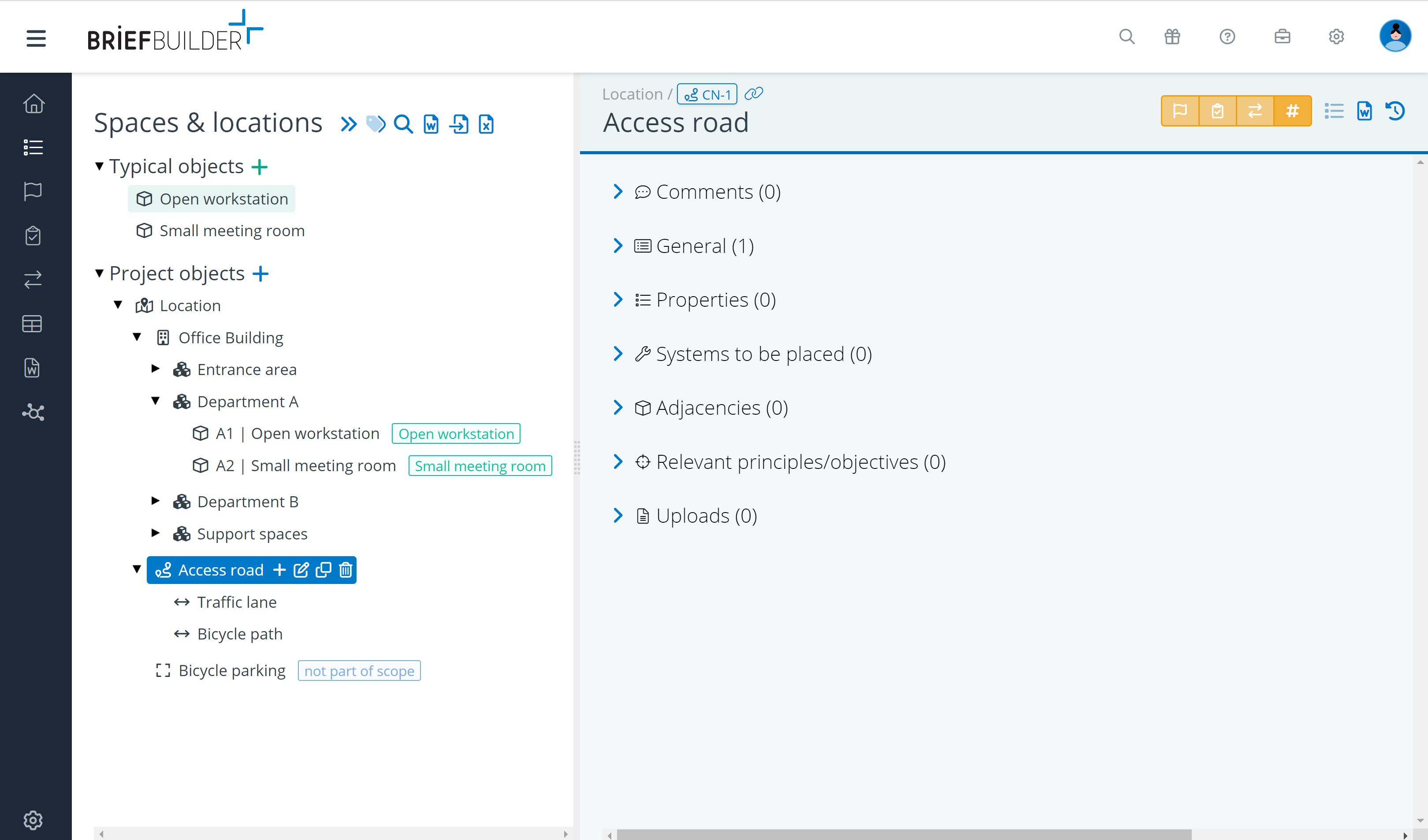Screen dimensions: 1428x840
Task: Collapse the Typical objects group
Action: 99,166
